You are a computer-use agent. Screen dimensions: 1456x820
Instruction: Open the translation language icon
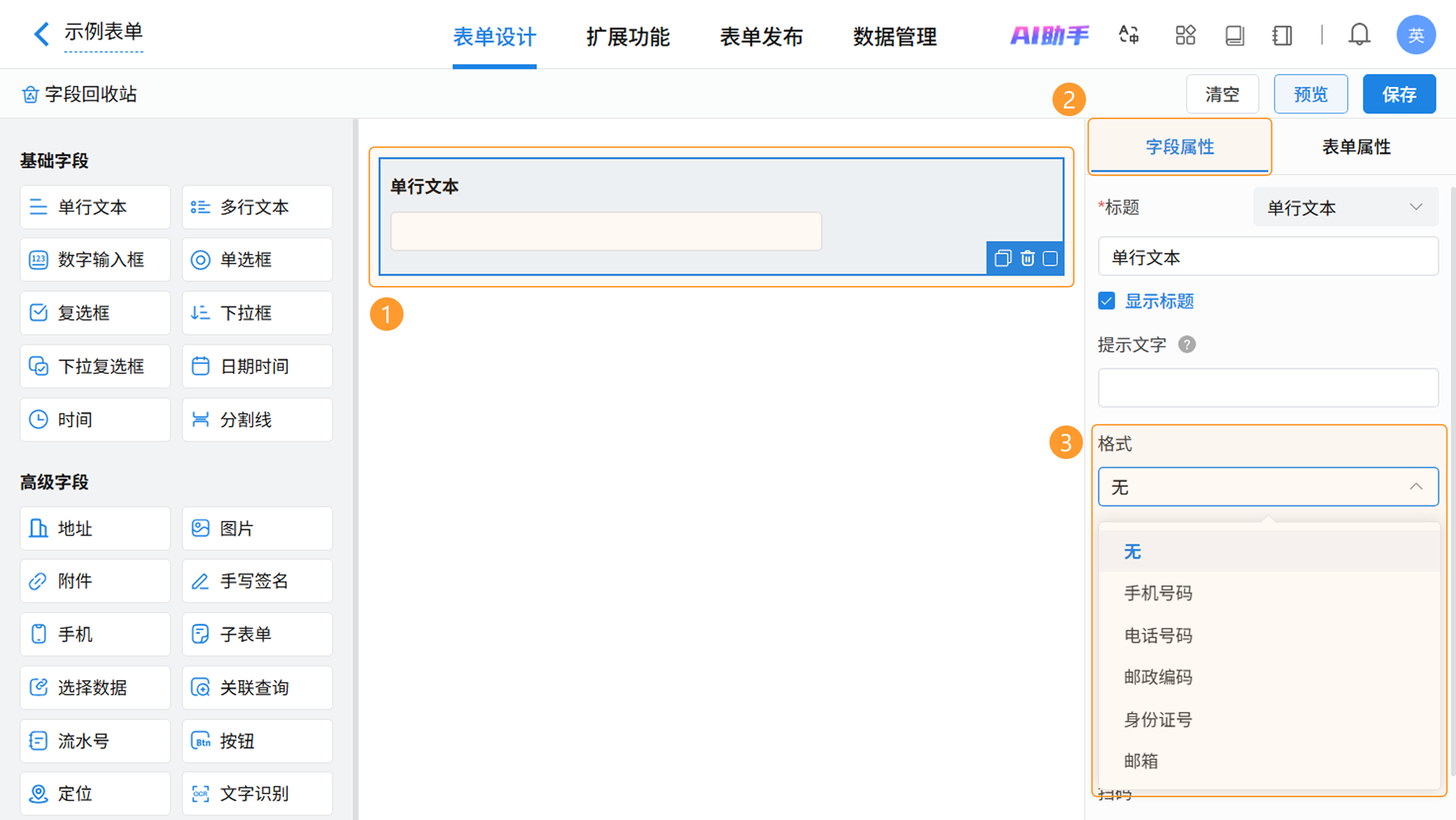1129,35
